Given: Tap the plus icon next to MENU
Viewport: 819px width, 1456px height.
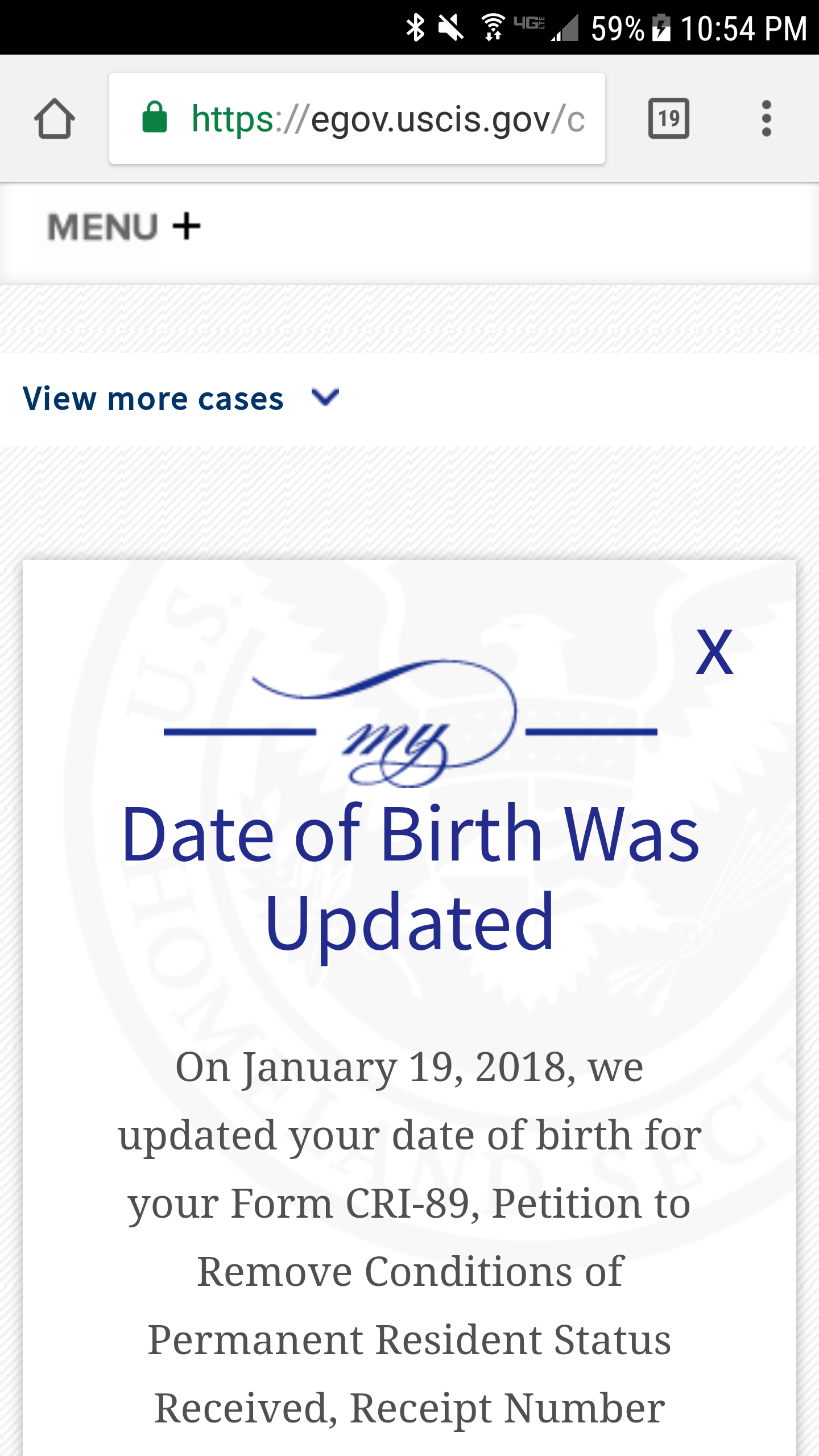Looking at the screenshot, I should 187,226.
